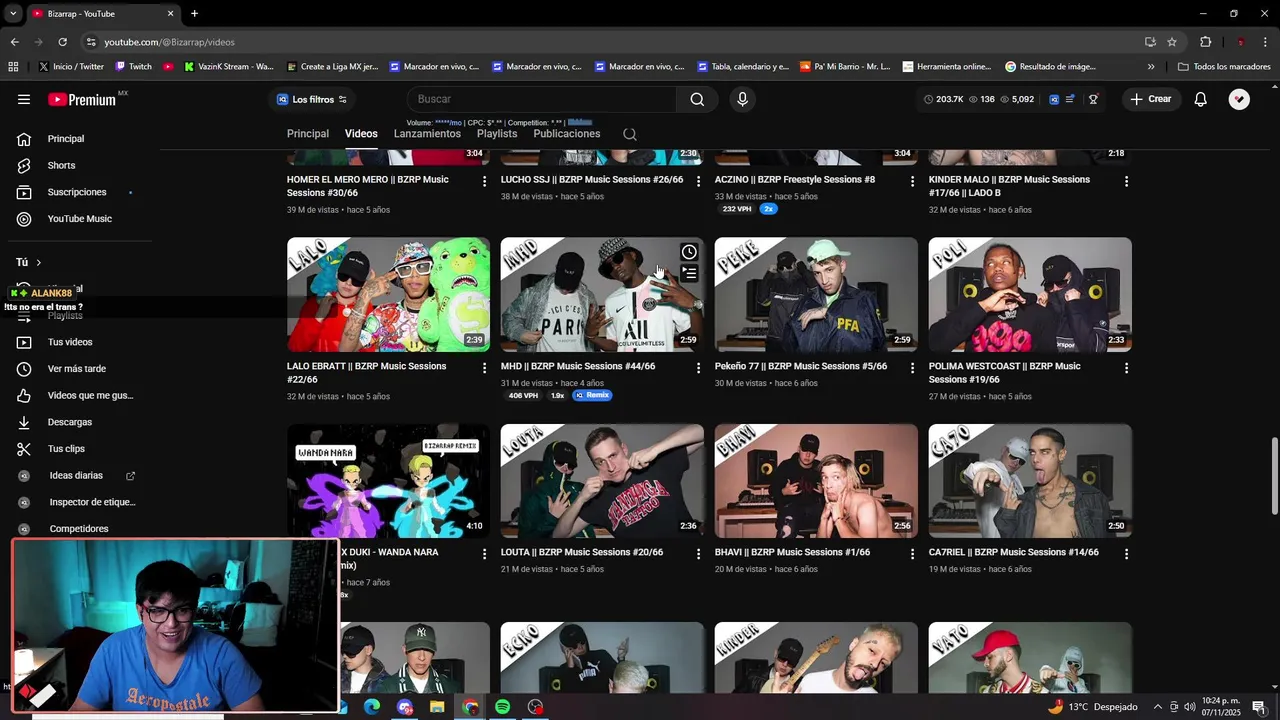Screen dimensions: 1280x720
Task: Show hidden system tray icons
Action: pyautogui.click(x=1157, y=707)
